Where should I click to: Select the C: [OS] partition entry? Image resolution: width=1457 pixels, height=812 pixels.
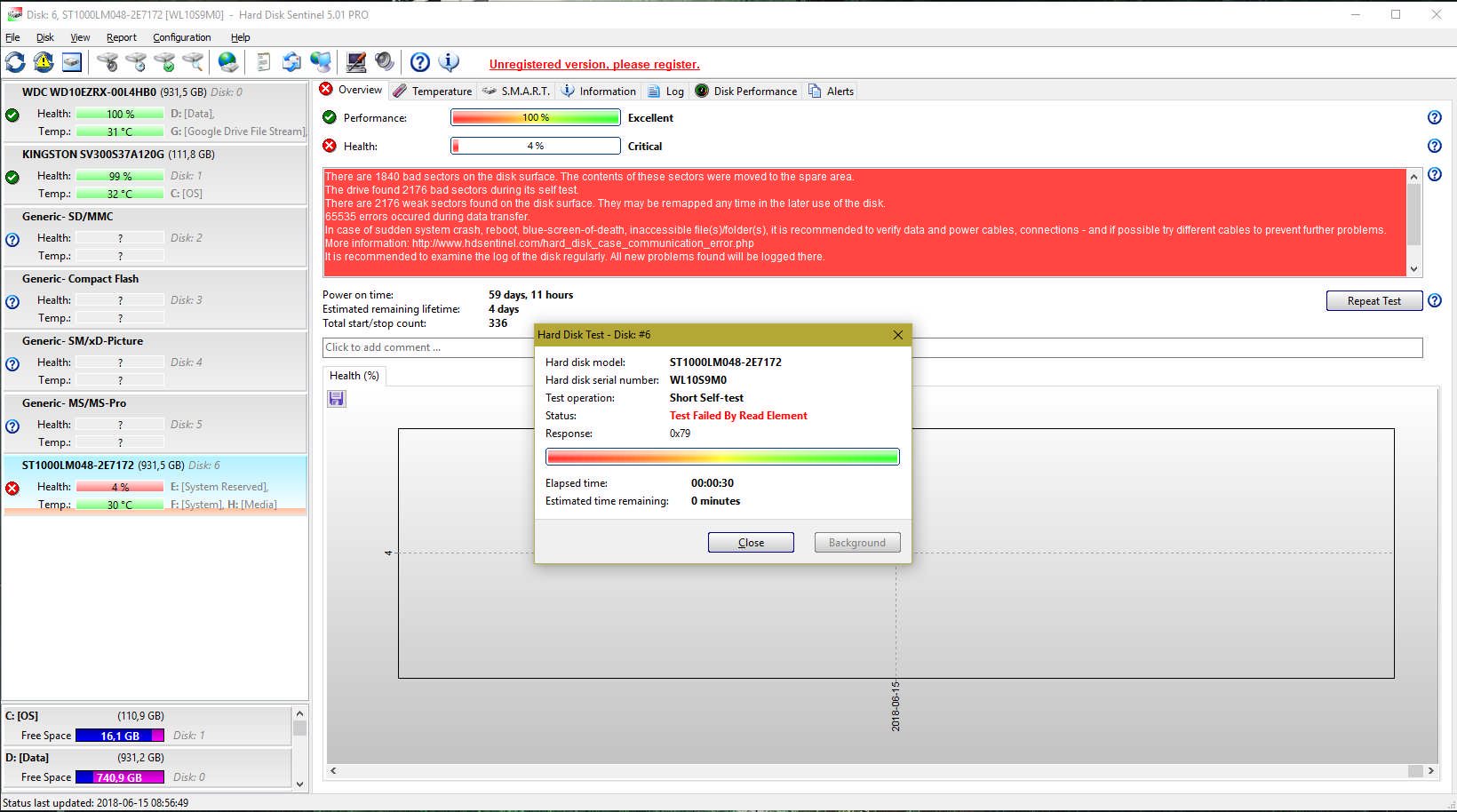click(147, 726)
